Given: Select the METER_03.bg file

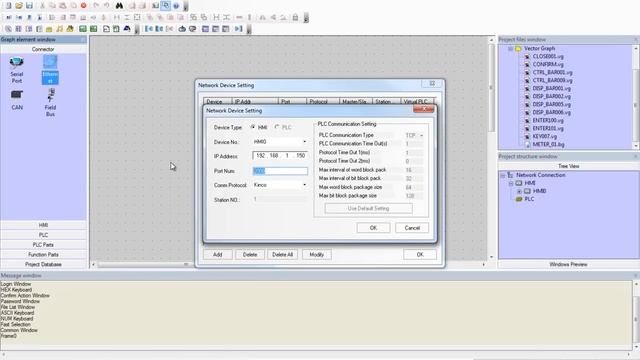Looking at the screenshot, I should click(x=548, y=144).
